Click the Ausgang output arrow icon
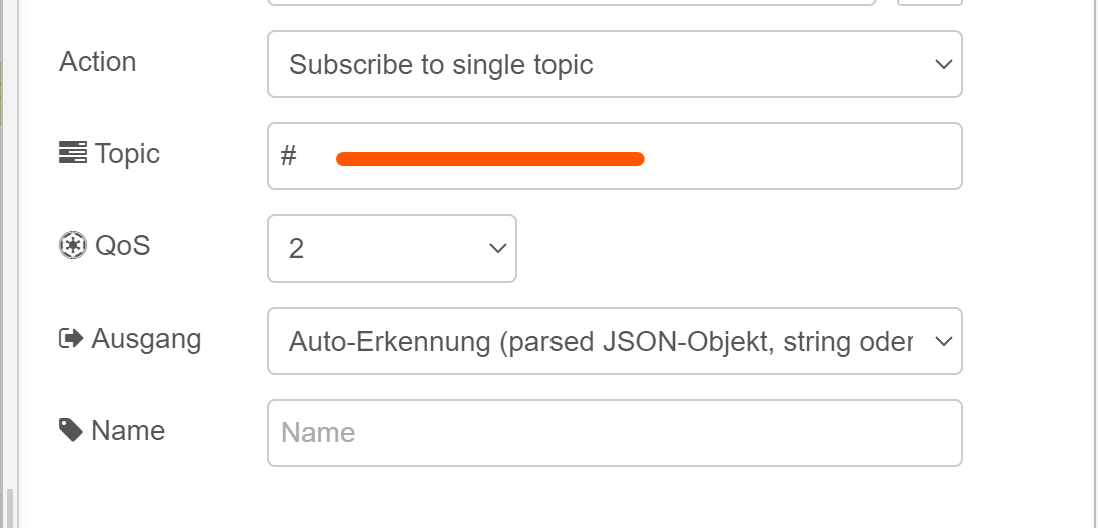 71,339
